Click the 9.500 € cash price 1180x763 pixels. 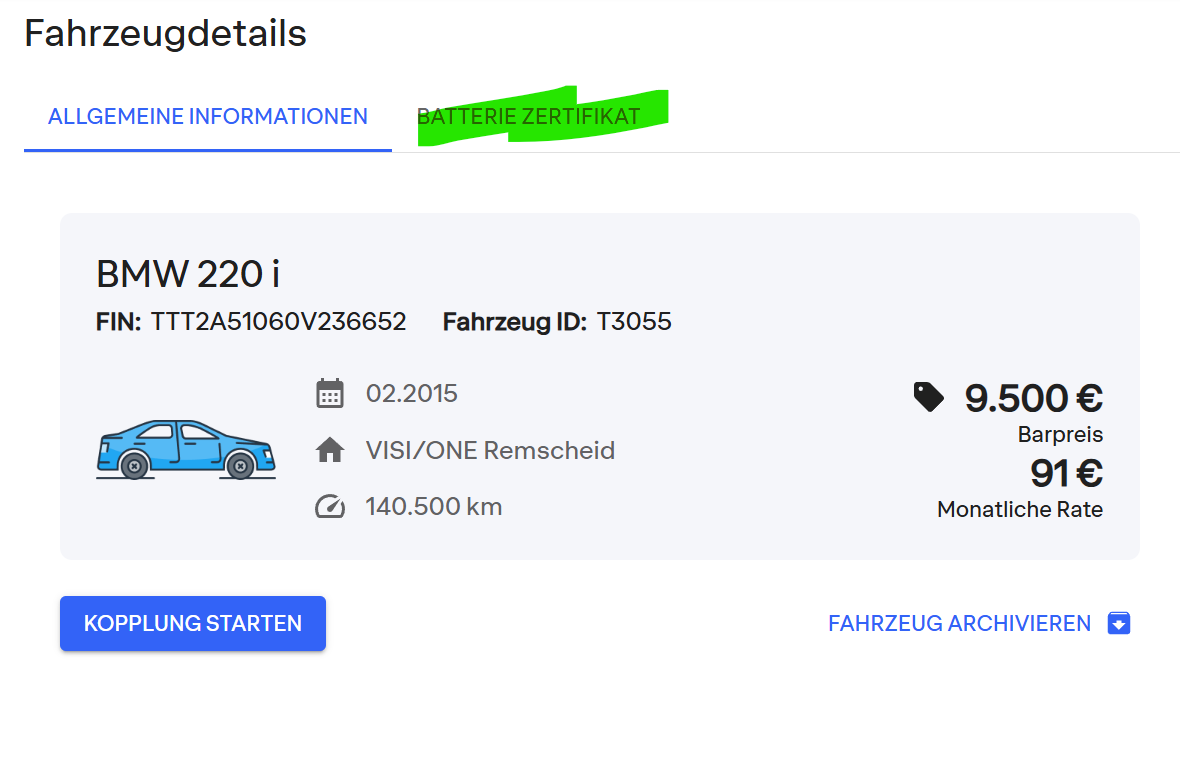1033,398
